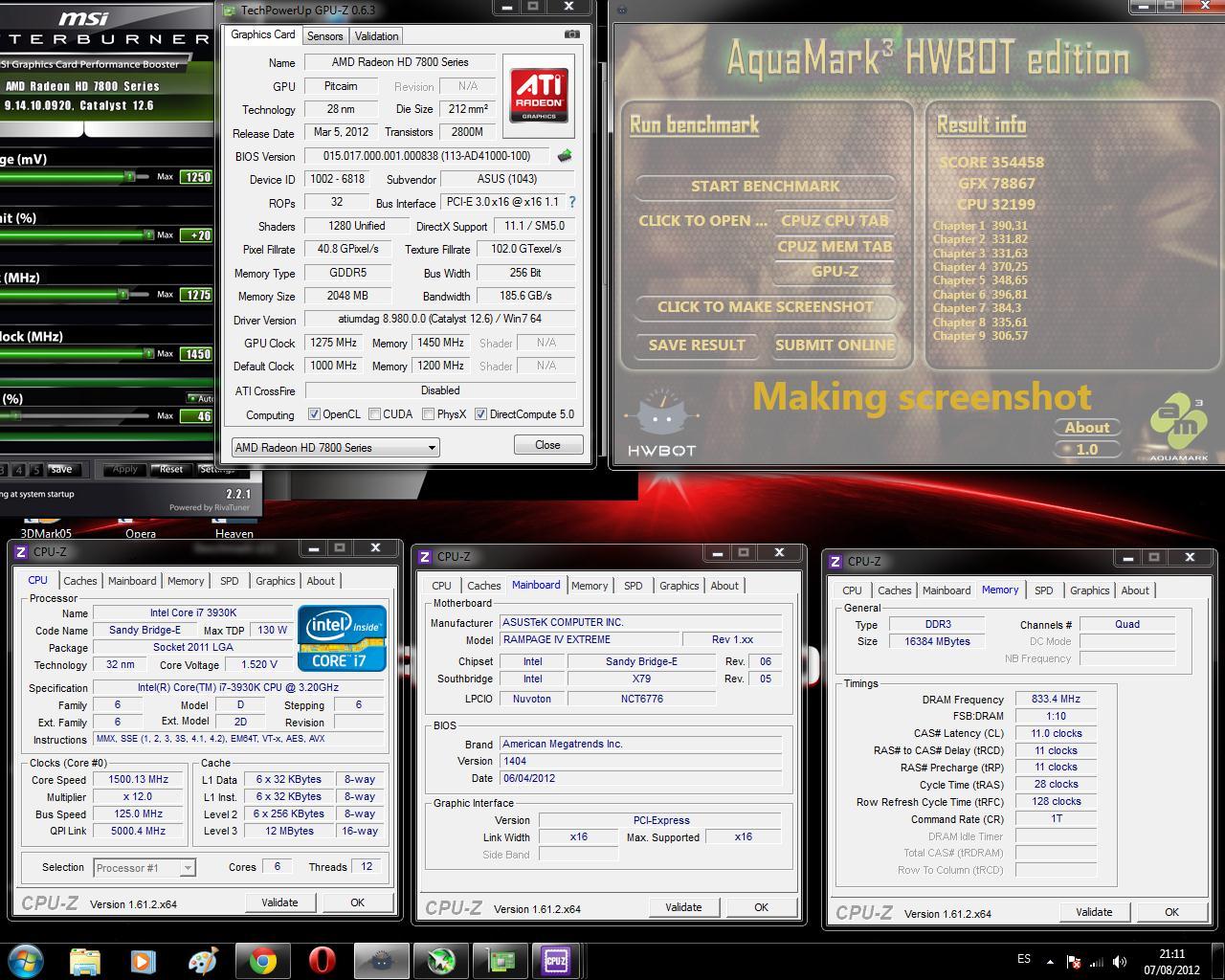This screenshot has height=980, width=1225.
Task: Click the Intel Core i7 logo in CPU-Z
Action: [342, 637]
